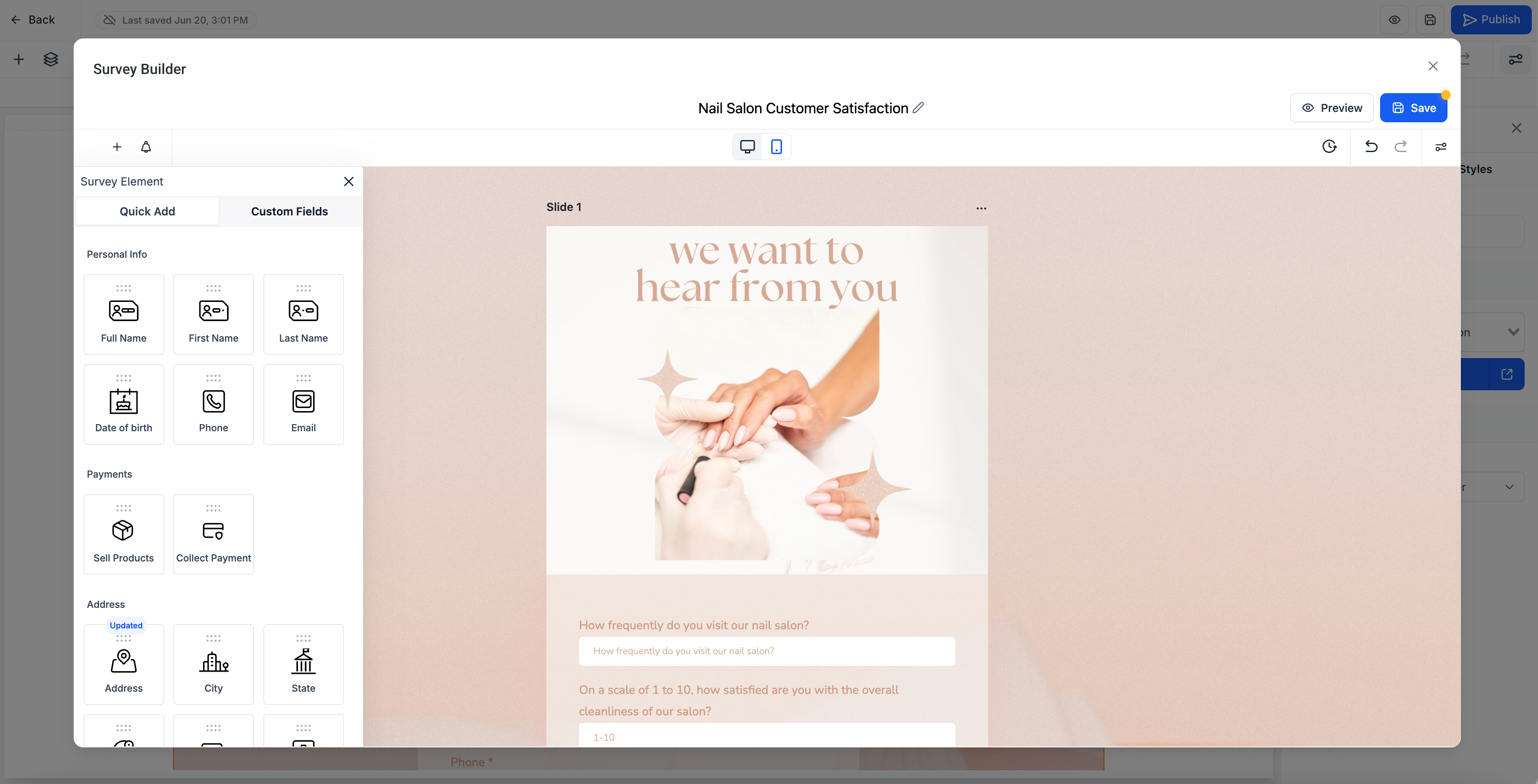Open the version history clock icon
1538x784 pixels.
(1329, 146)
